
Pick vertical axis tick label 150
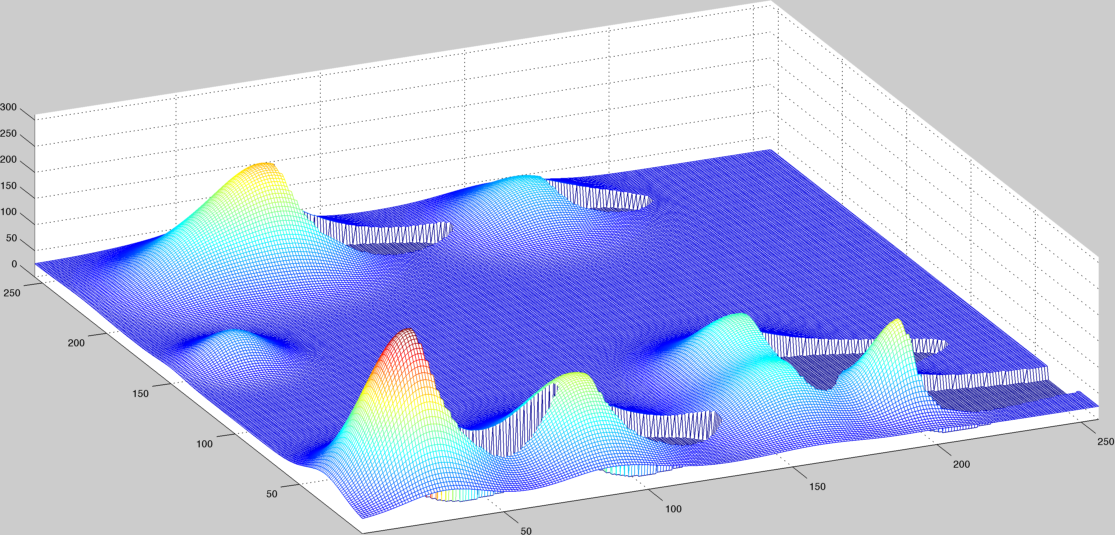(x=9, y=186)
